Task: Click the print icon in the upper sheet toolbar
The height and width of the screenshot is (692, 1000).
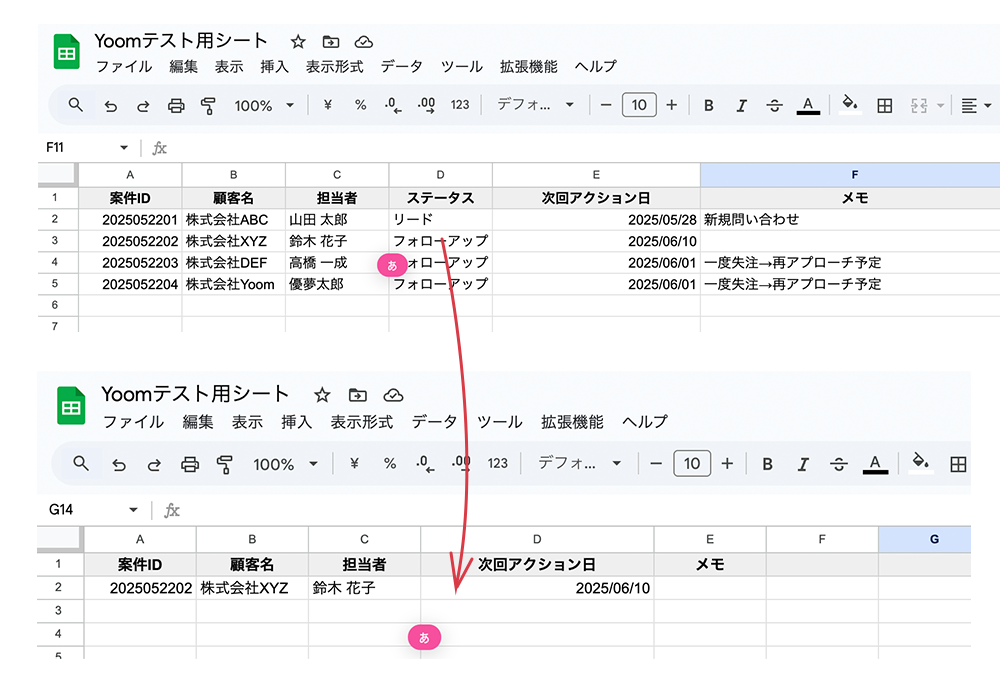Action: 176,105
